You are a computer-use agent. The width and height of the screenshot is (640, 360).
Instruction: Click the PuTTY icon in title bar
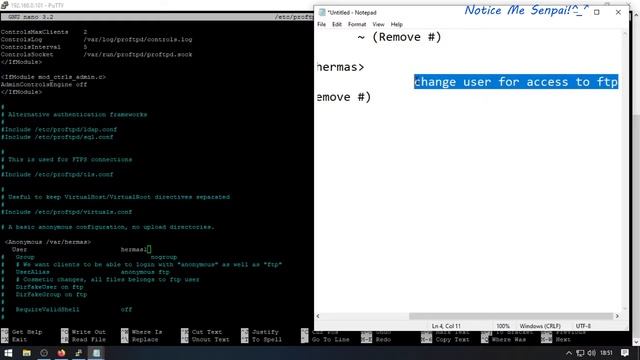coord(4,5)
